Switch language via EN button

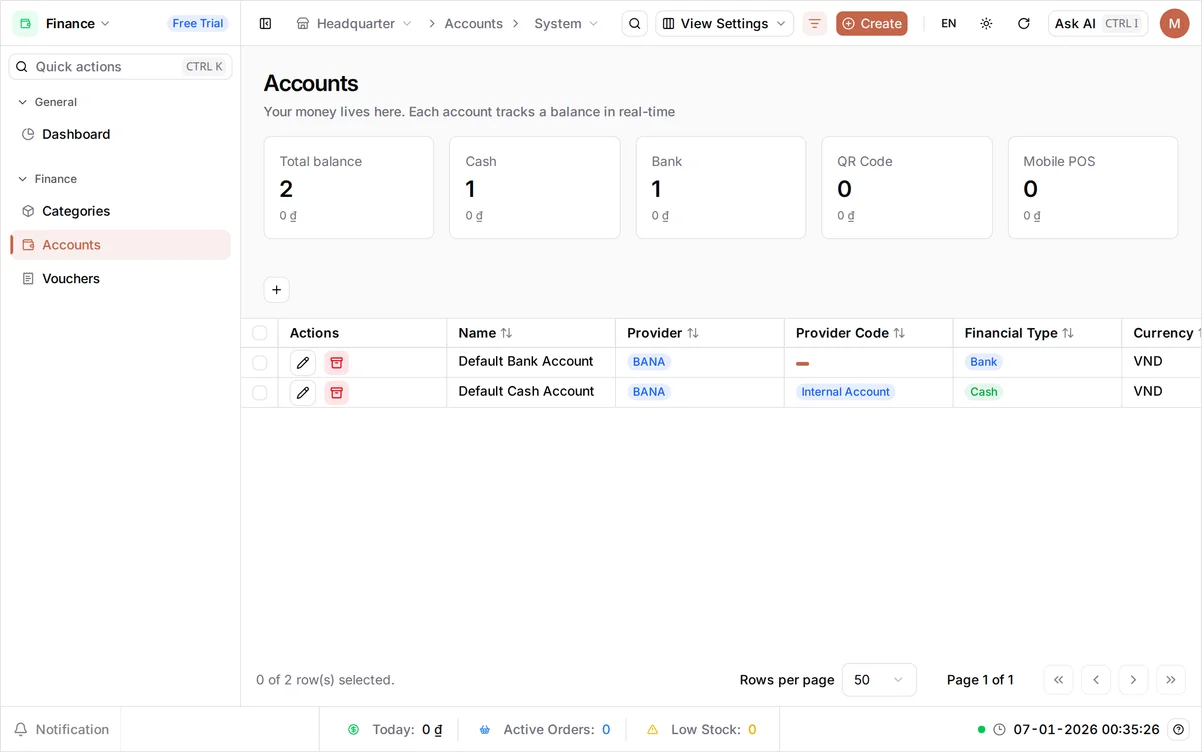pos(949,23)
